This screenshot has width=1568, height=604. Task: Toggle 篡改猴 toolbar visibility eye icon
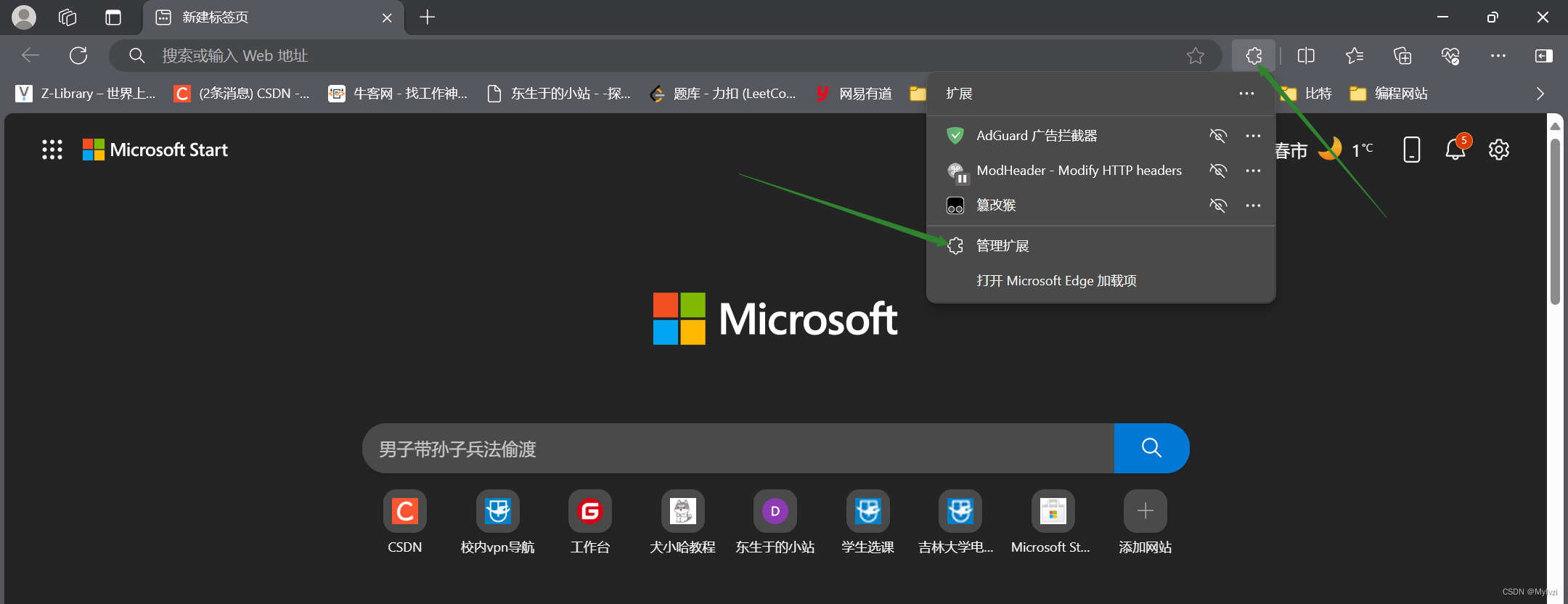pos(1218,205)
